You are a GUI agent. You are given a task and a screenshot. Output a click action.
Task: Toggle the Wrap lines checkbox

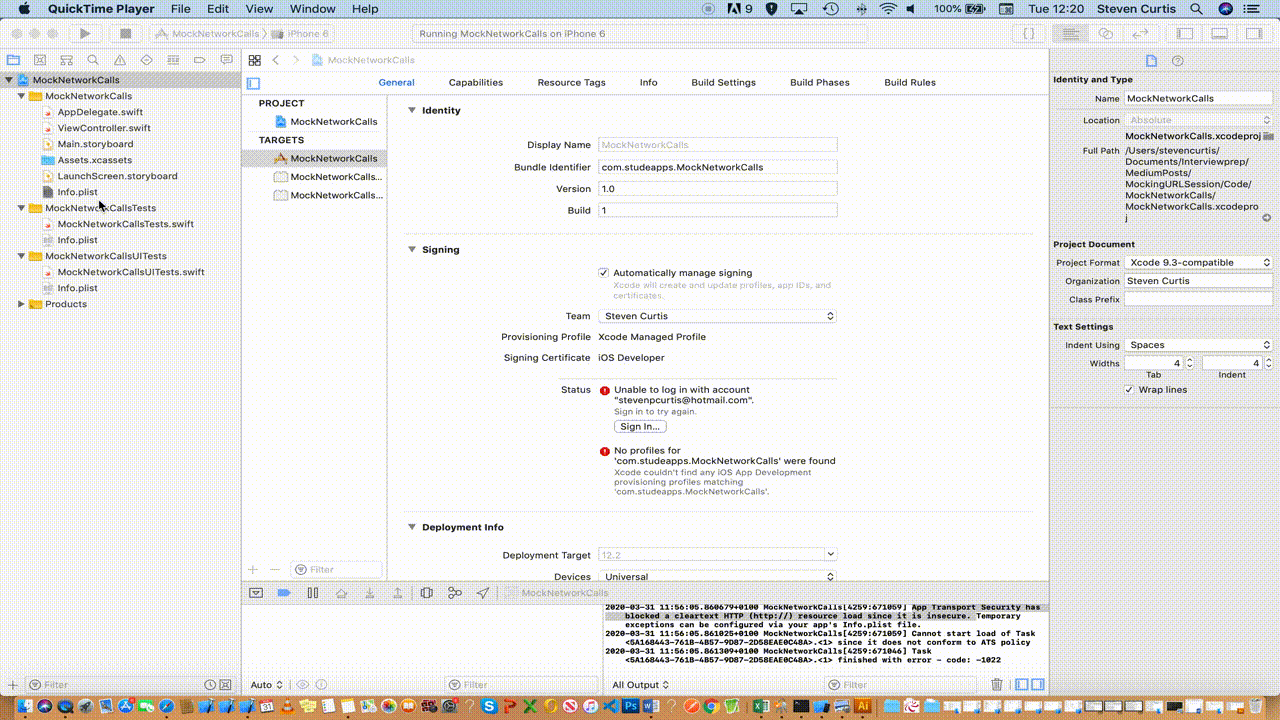[x=1129, y=389]
